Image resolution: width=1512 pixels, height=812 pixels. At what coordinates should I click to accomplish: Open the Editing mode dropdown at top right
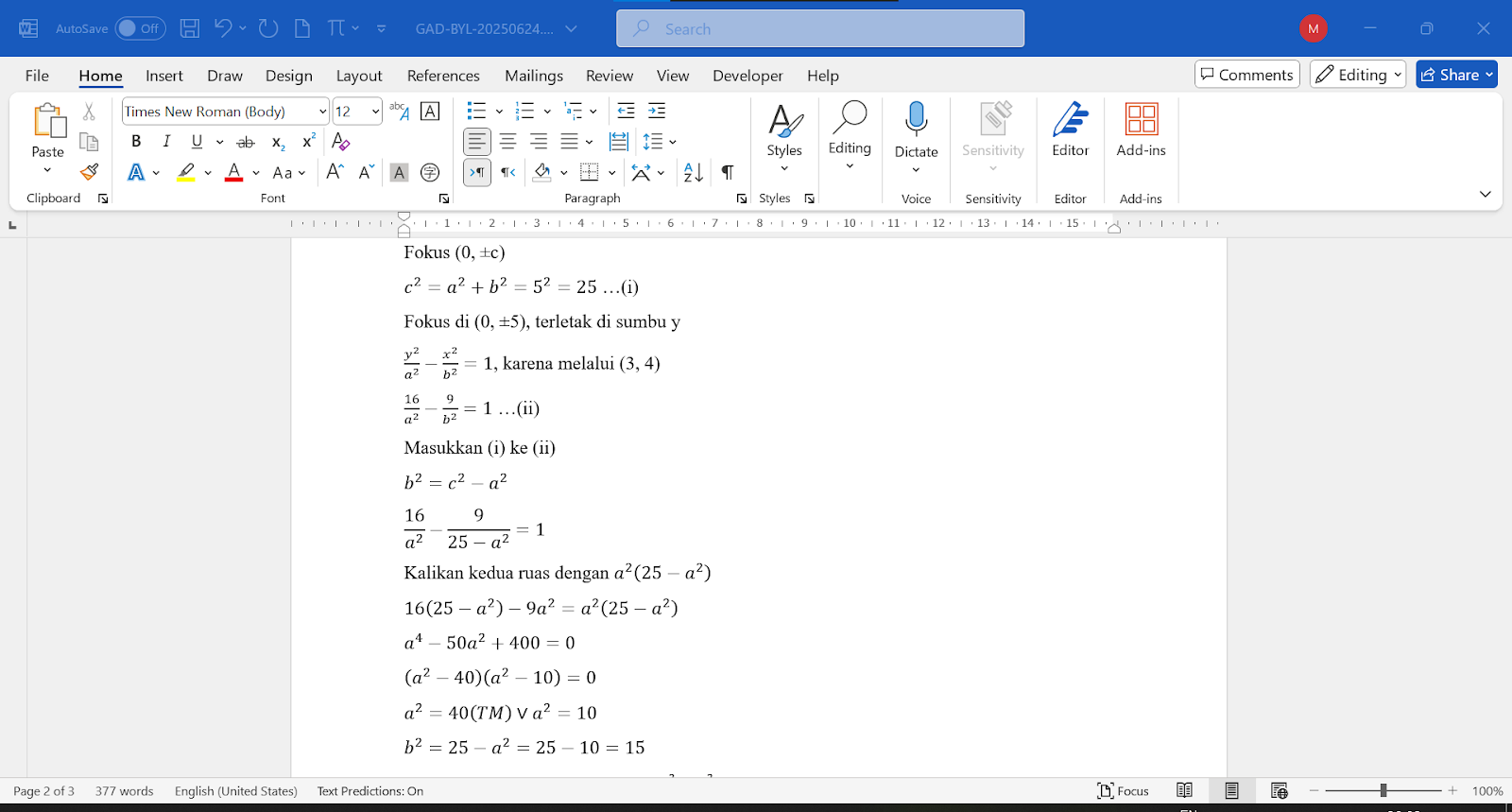point(1358,75)
